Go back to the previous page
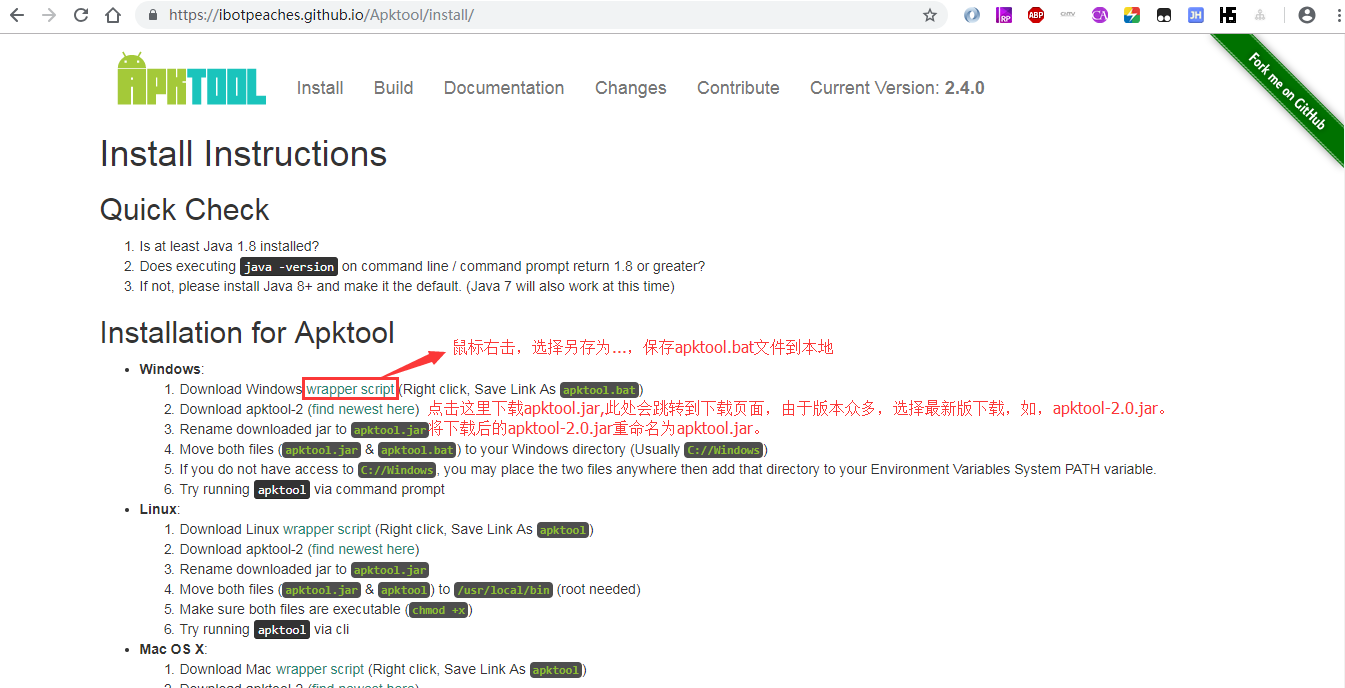 17,15
